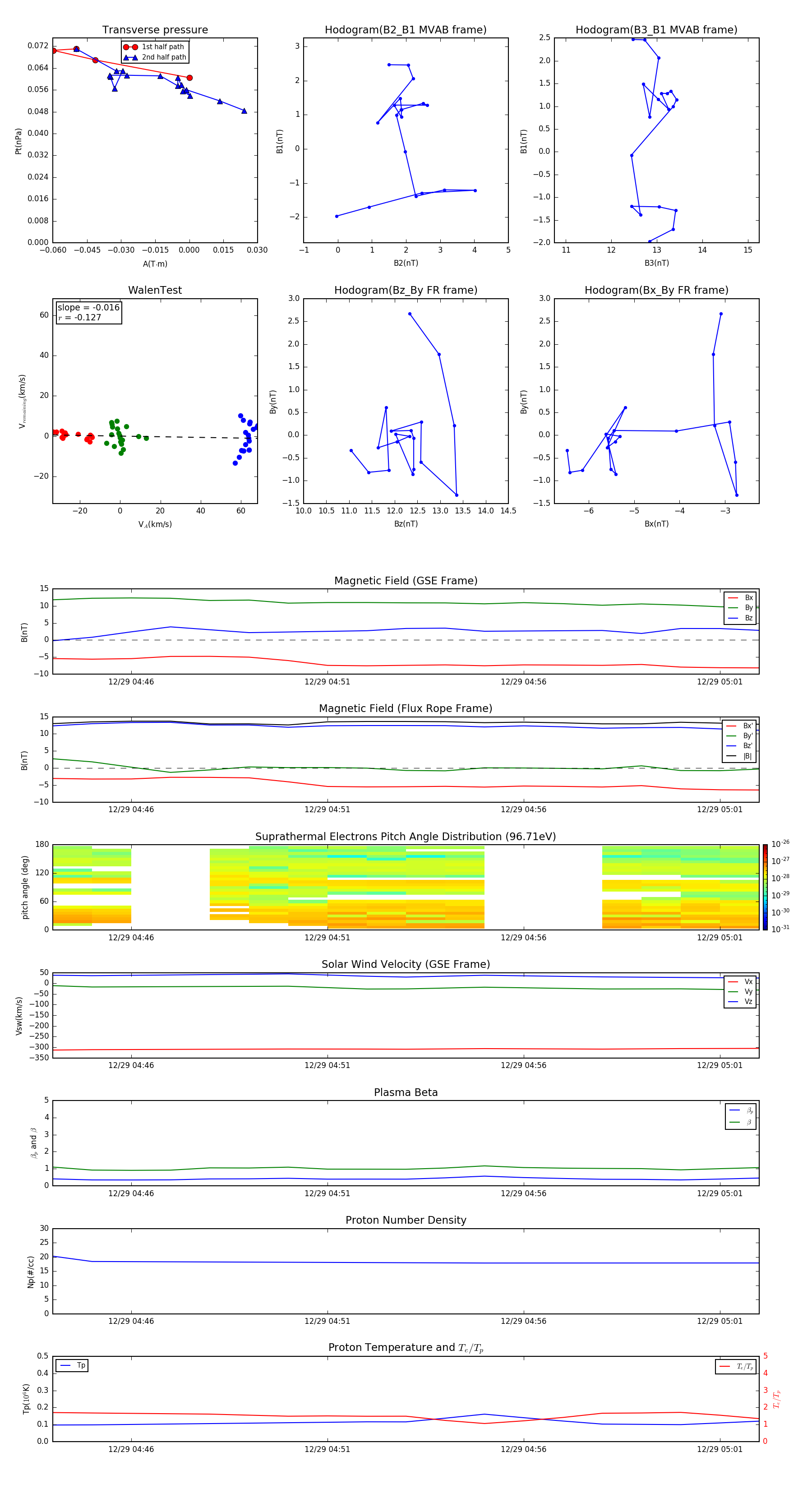Screen dimensions: 812x1489
Task: Click the By legend entry in GSE Frame panel
Action: coord(740,607)
